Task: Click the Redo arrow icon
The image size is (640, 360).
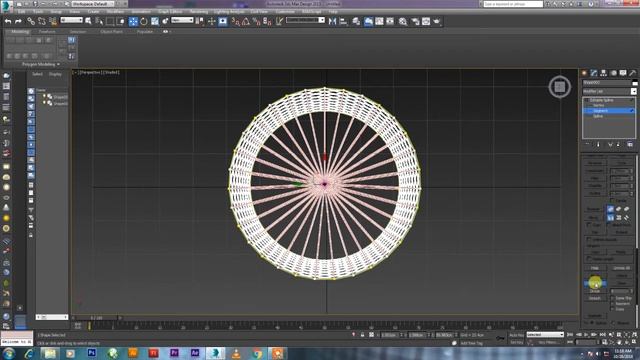Action: tap(18, 21)
